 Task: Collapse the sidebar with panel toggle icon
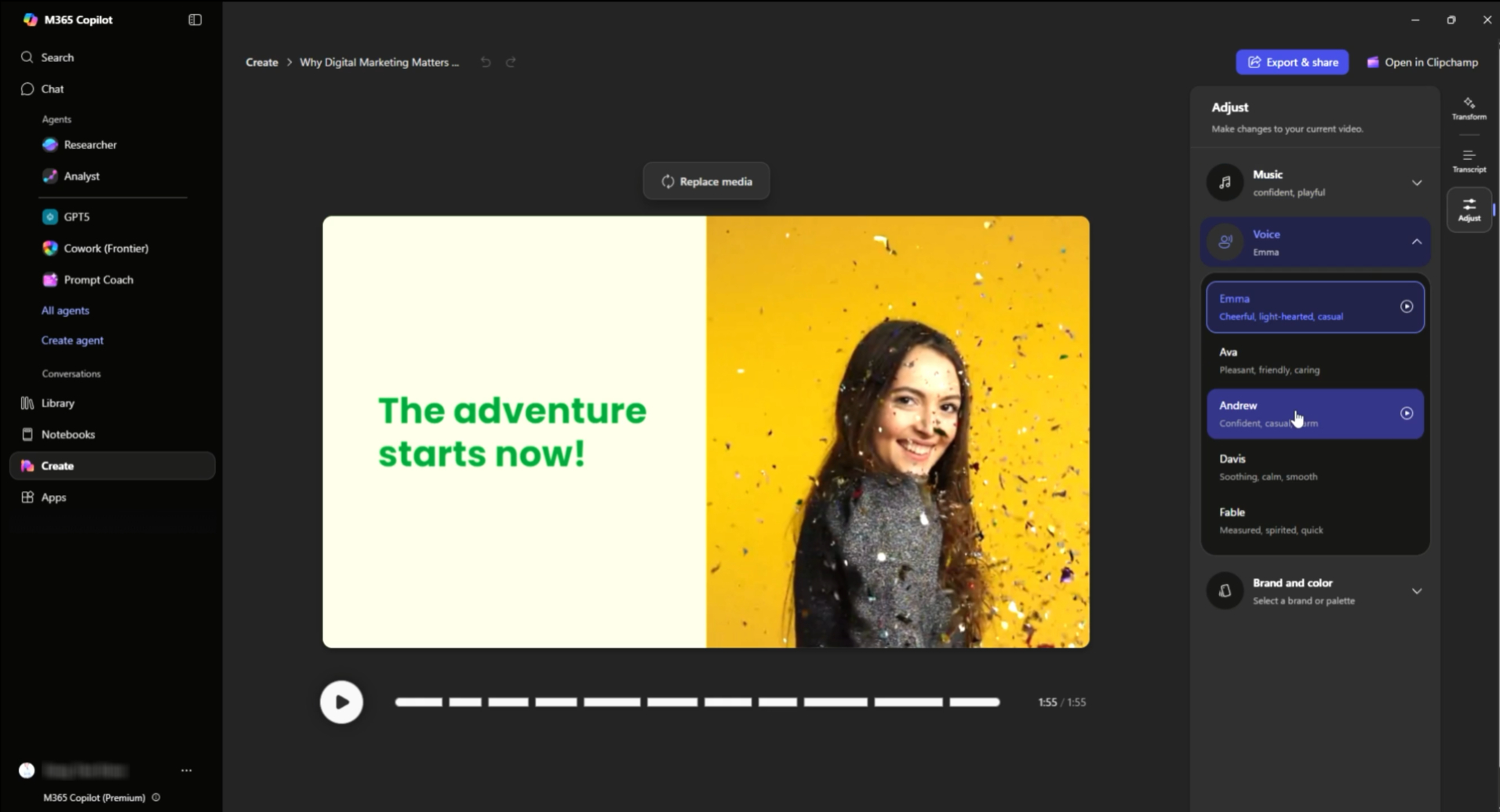tap(195, 20)
